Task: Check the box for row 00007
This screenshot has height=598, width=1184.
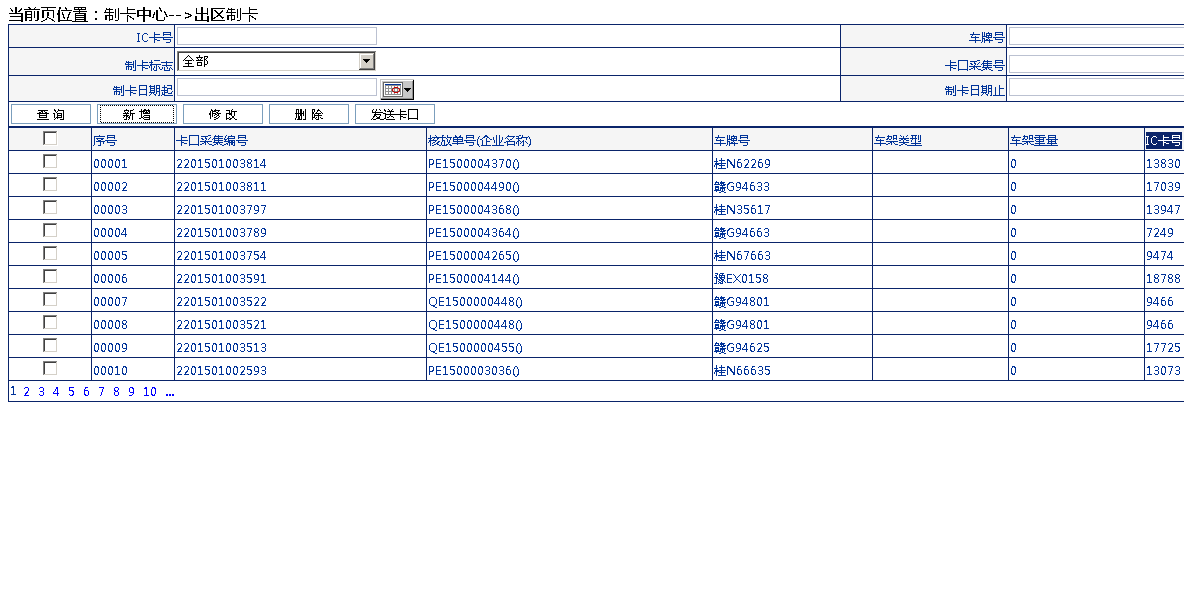Action: tap(50, 299)
